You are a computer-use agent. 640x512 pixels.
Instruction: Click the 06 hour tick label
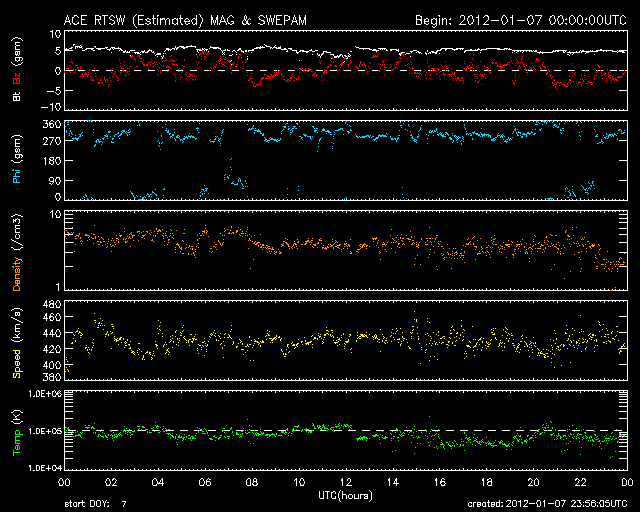pos(204,482)
